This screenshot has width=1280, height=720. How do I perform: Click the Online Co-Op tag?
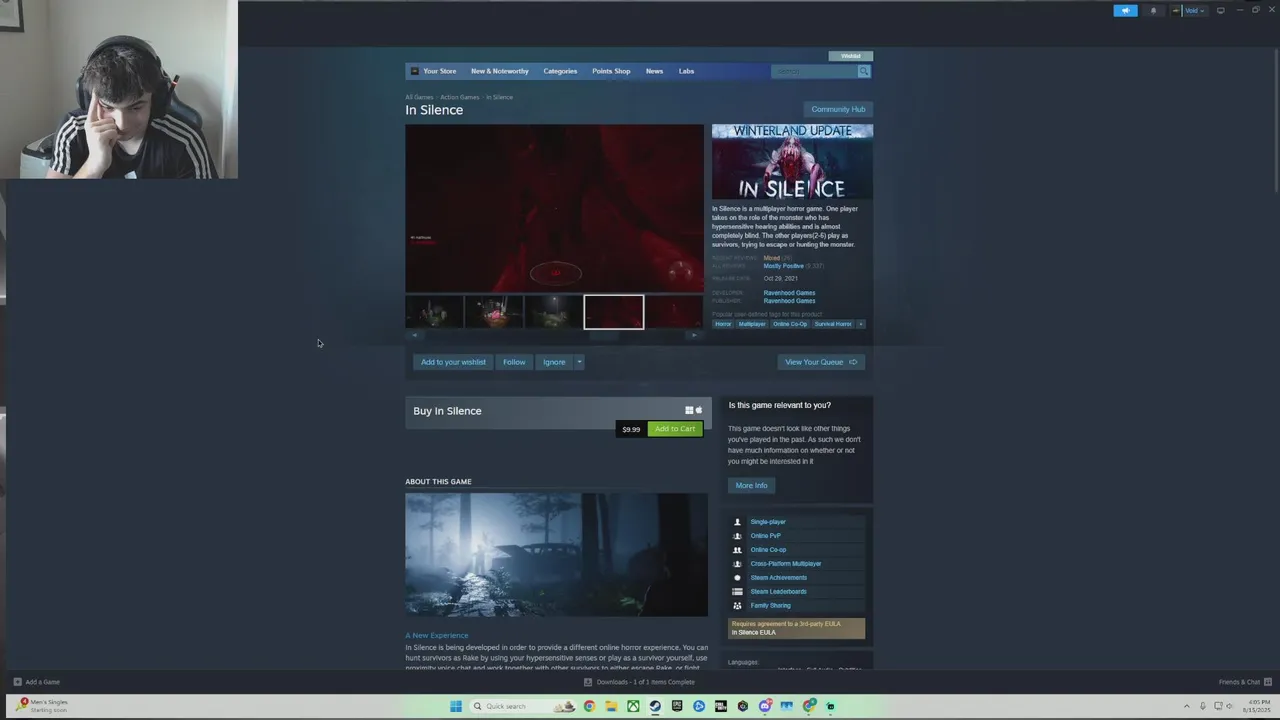[790, 324]
